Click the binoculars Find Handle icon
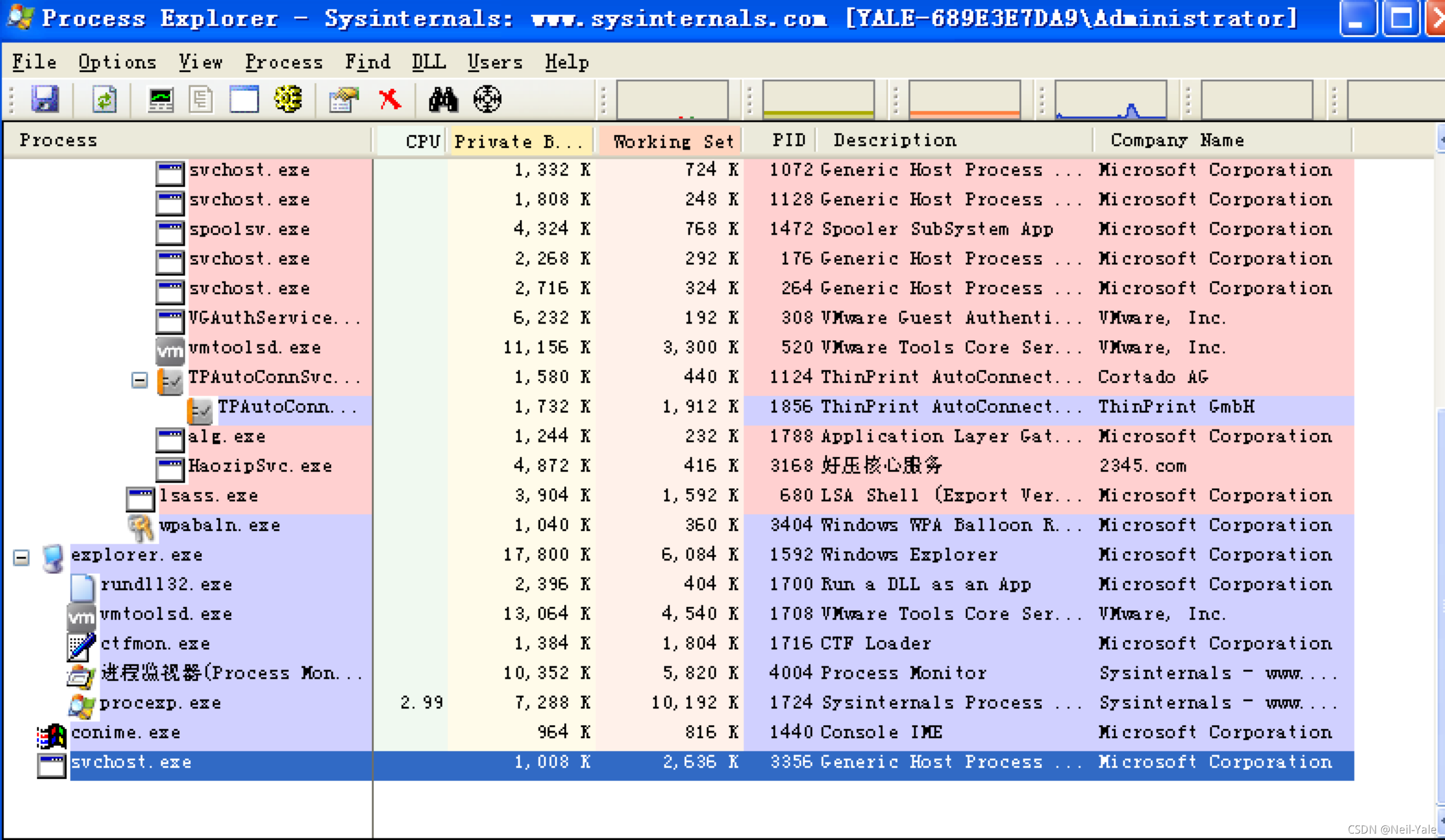This screenshot has height=840, width=1445. 443,100
